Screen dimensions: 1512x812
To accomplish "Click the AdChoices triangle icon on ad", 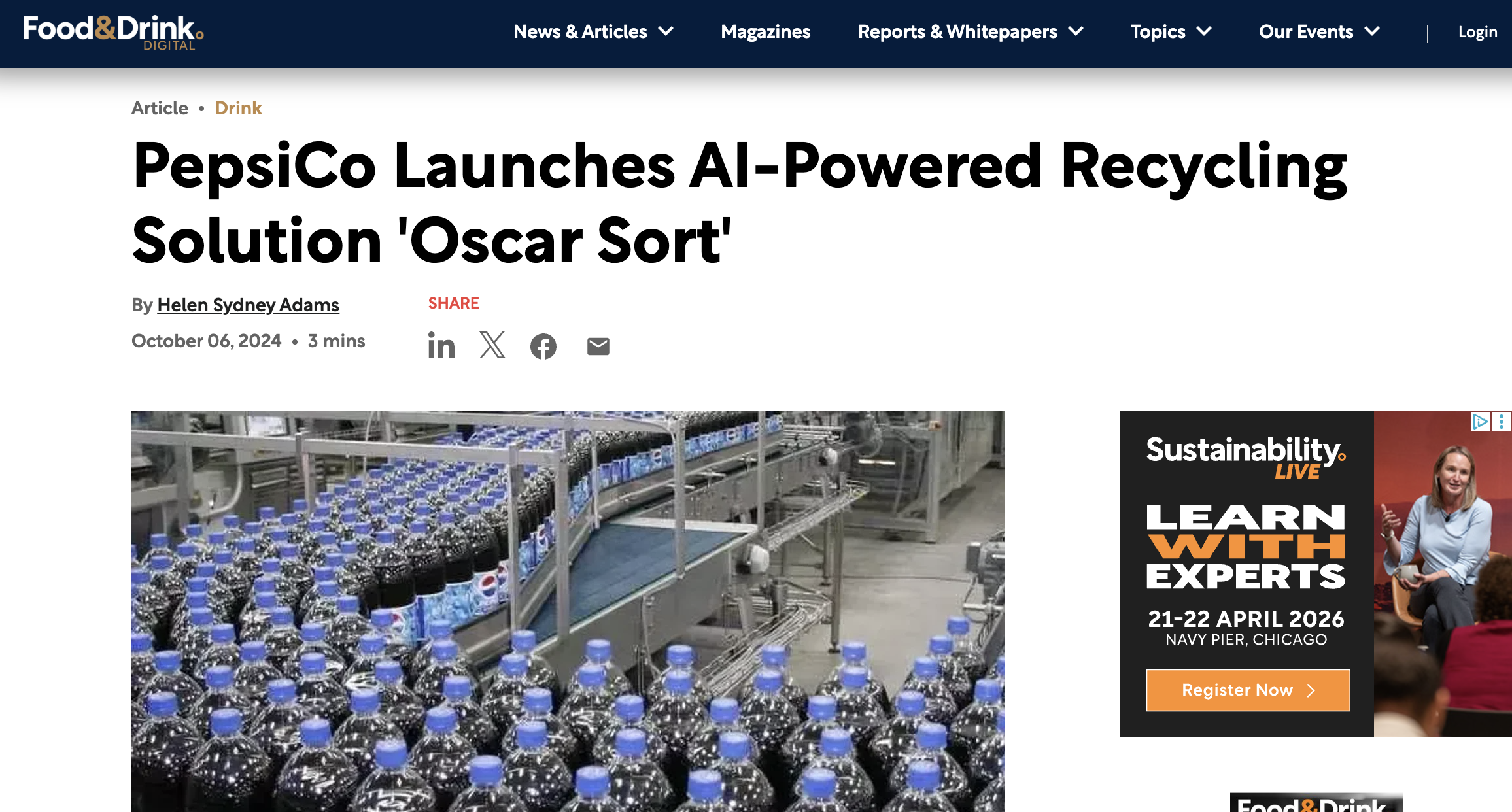I will coord(1480,422).
